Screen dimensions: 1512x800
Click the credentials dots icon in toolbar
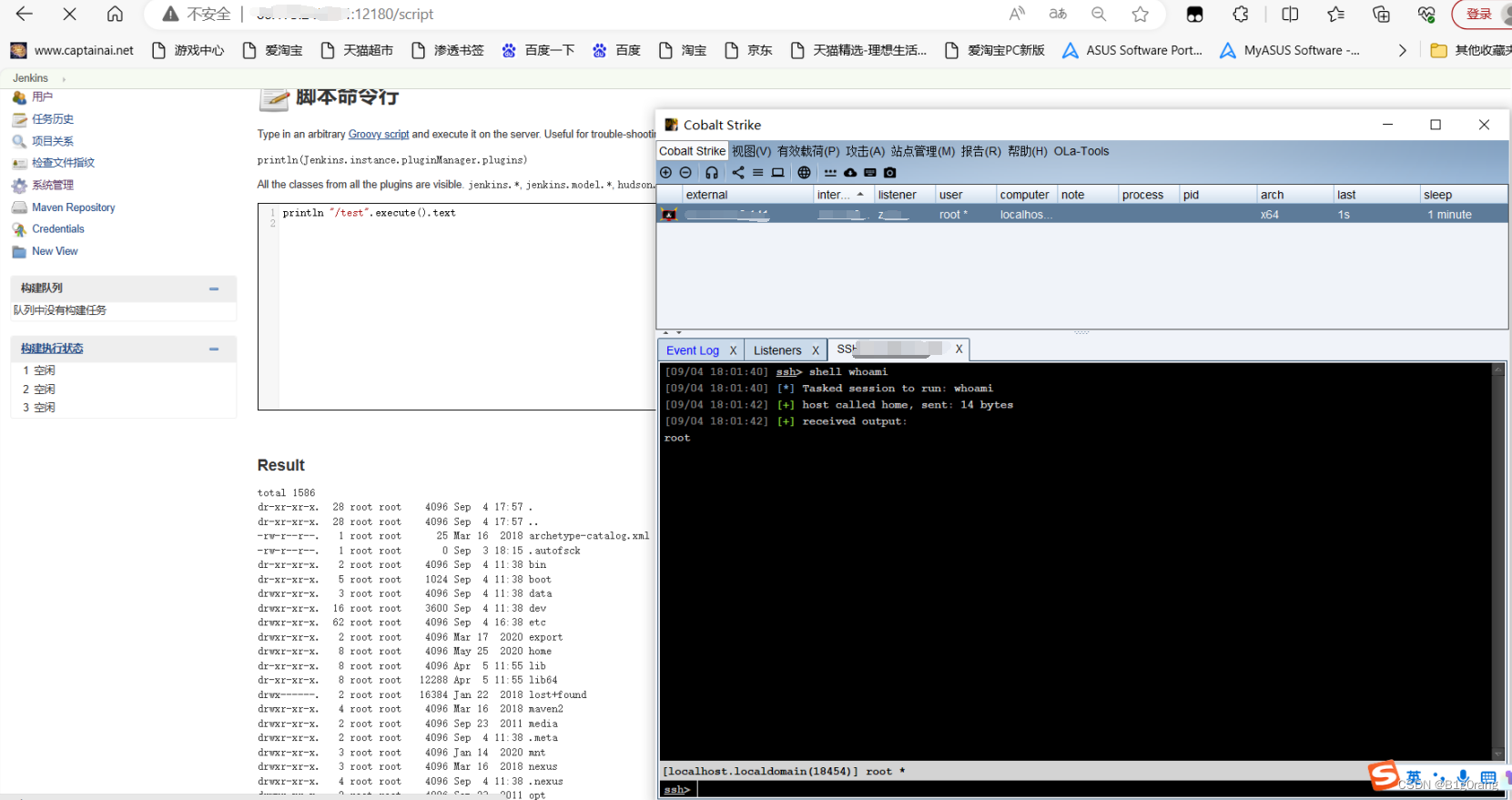click(x=830, y=172)
